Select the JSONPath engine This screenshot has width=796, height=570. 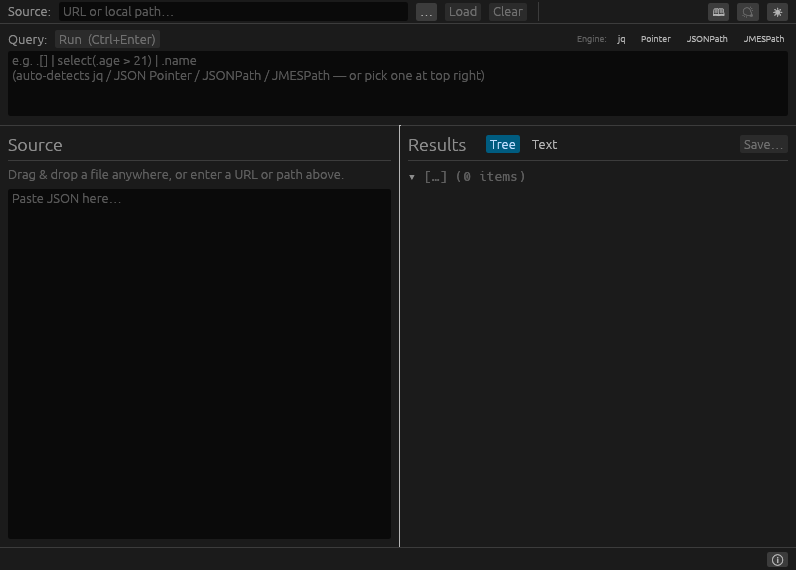click(707, 39)
